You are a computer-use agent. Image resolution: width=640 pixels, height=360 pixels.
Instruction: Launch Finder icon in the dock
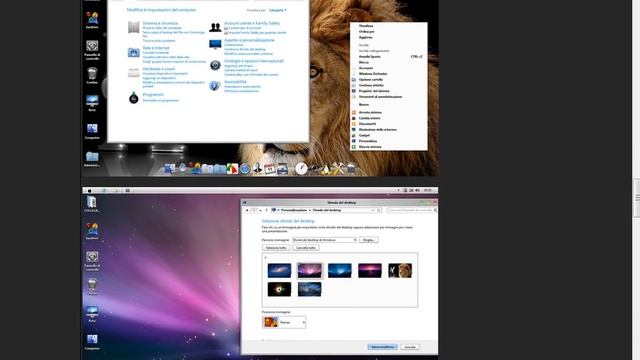(x=169, y=168)
